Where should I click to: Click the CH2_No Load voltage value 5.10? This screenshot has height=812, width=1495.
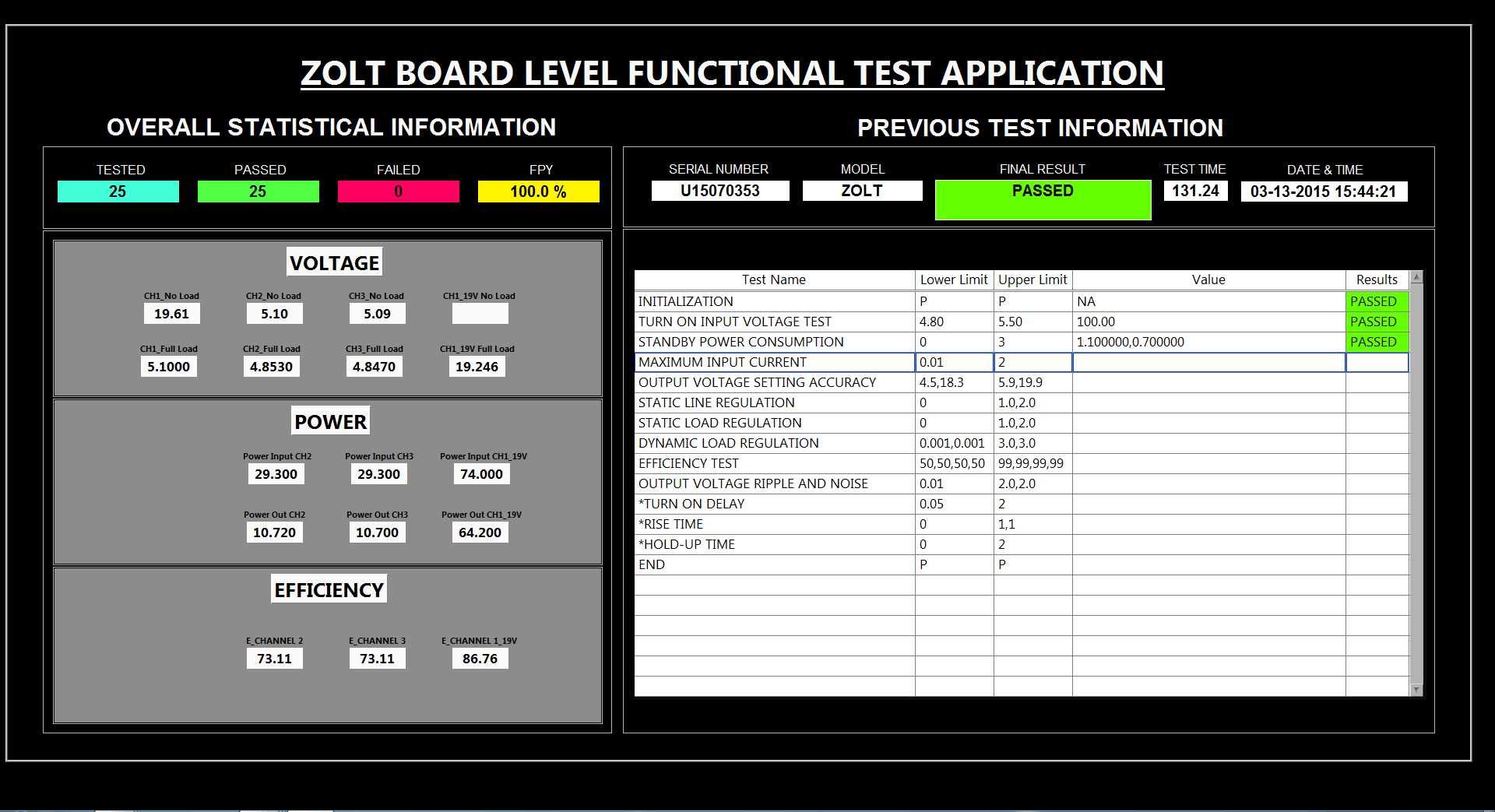tap(275, 314)
